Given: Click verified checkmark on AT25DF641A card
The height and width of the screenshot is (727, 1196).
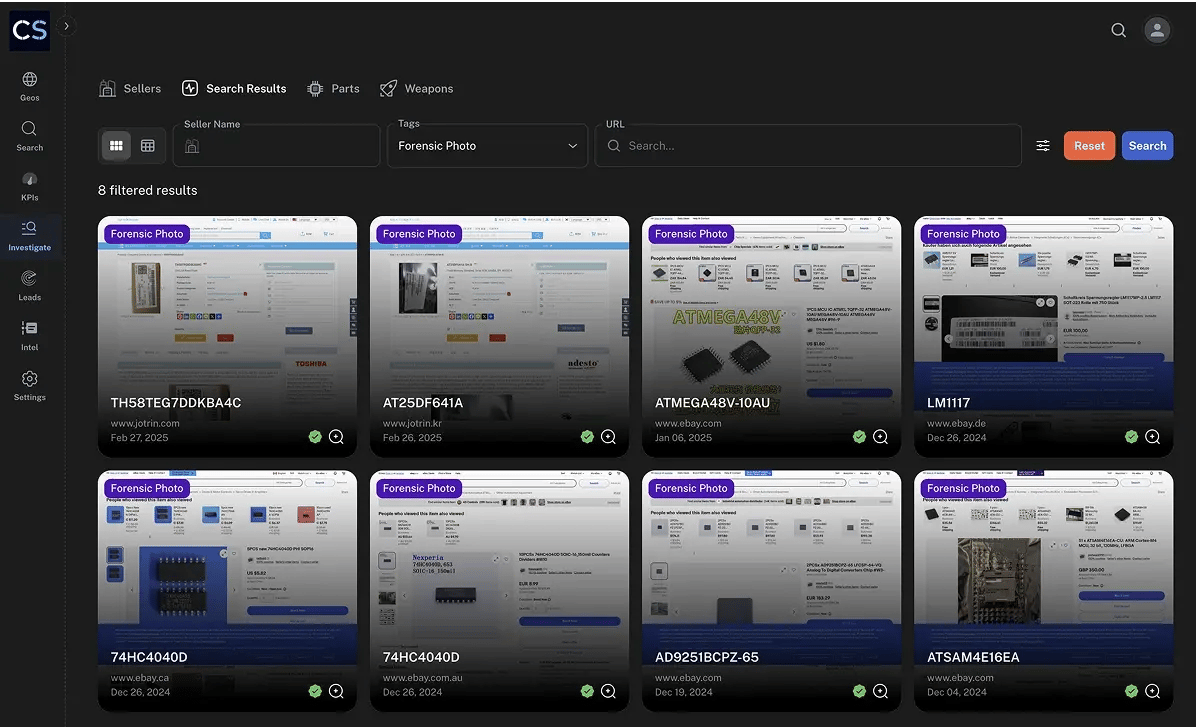Looking at the screenshot, I should tap(587, 437).
